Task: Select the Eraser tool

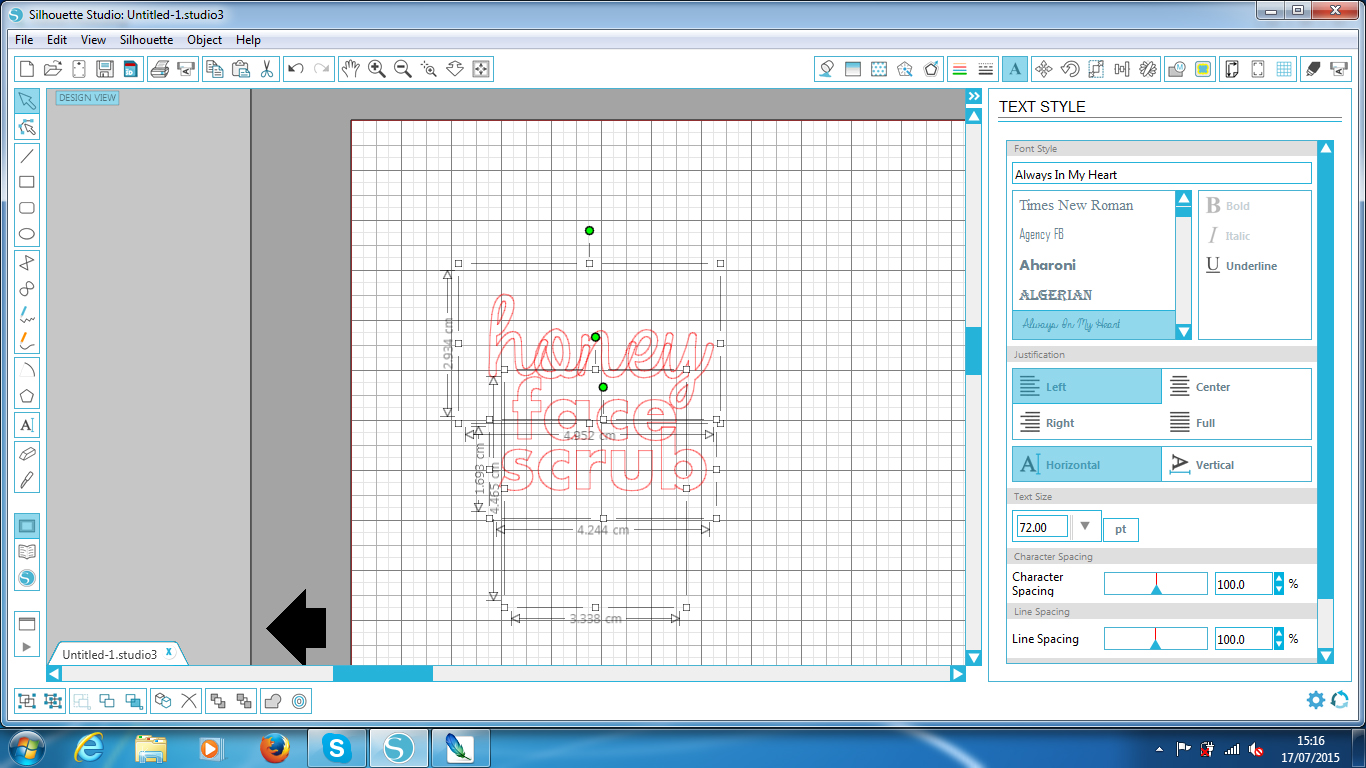Action: (x=27, y=453)
